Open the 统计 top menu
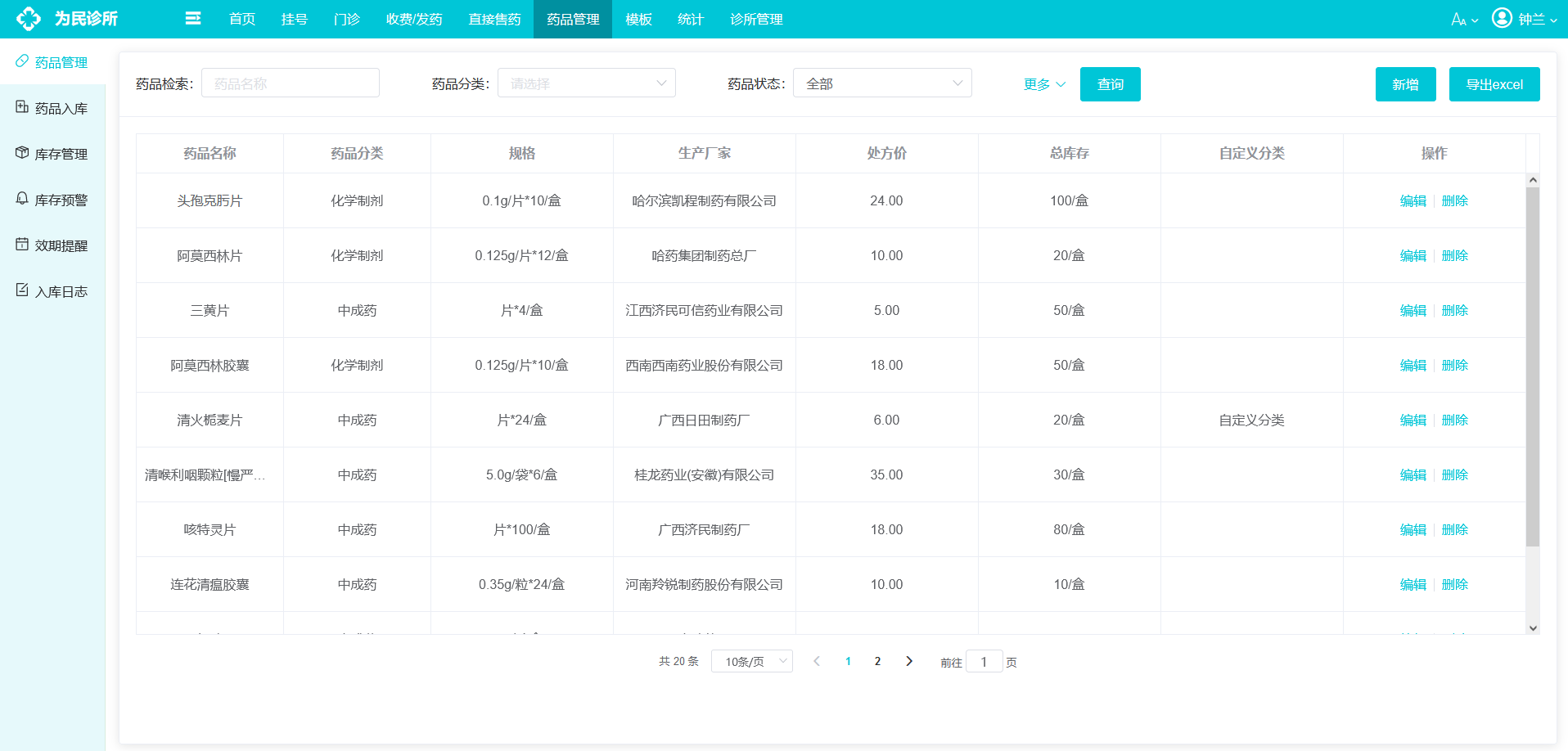This screenshot has width=1568, height=751. (691, 19)
